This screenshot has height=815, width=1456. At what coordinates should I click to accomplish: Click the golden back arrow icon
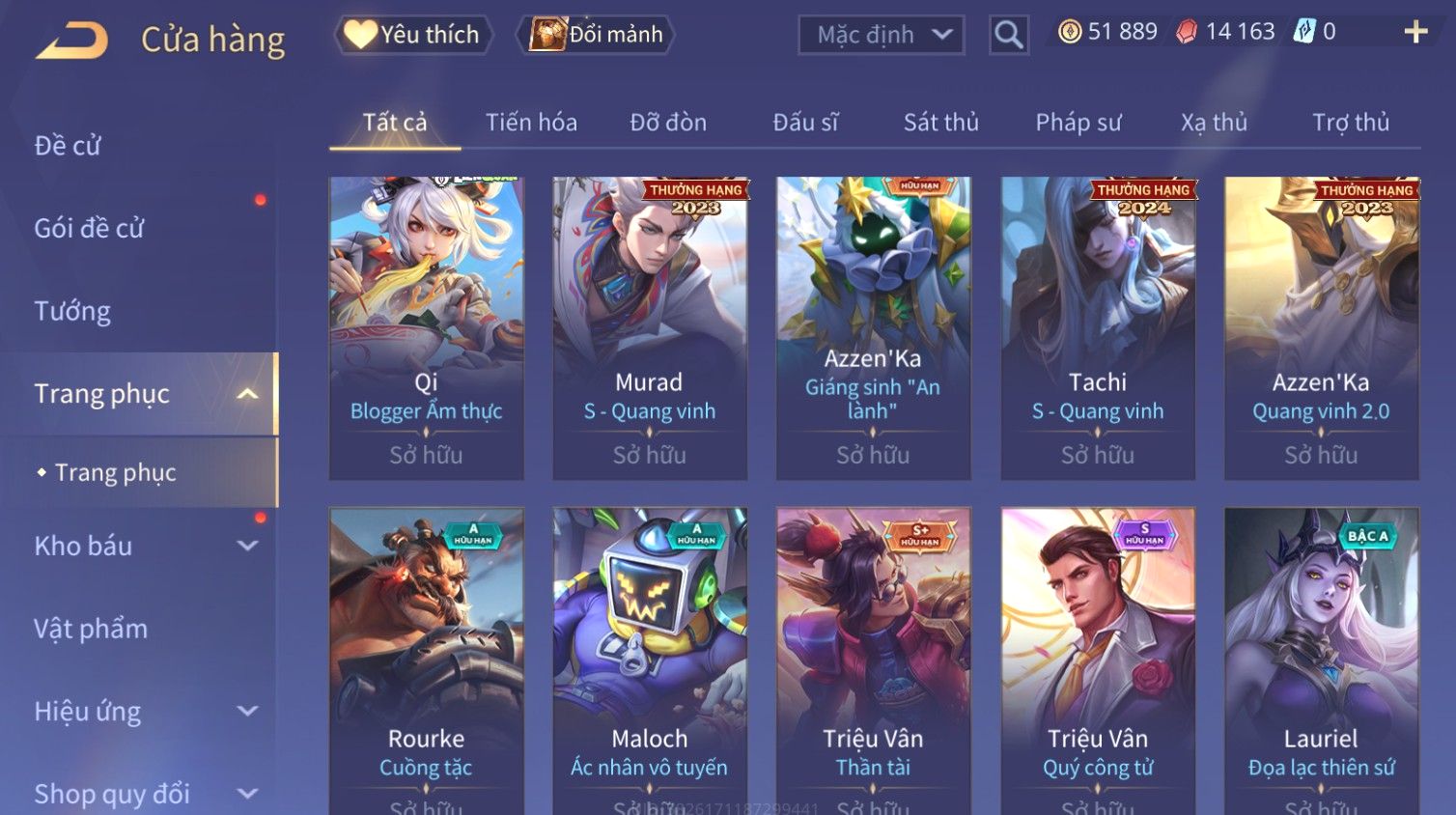point(71,41)
